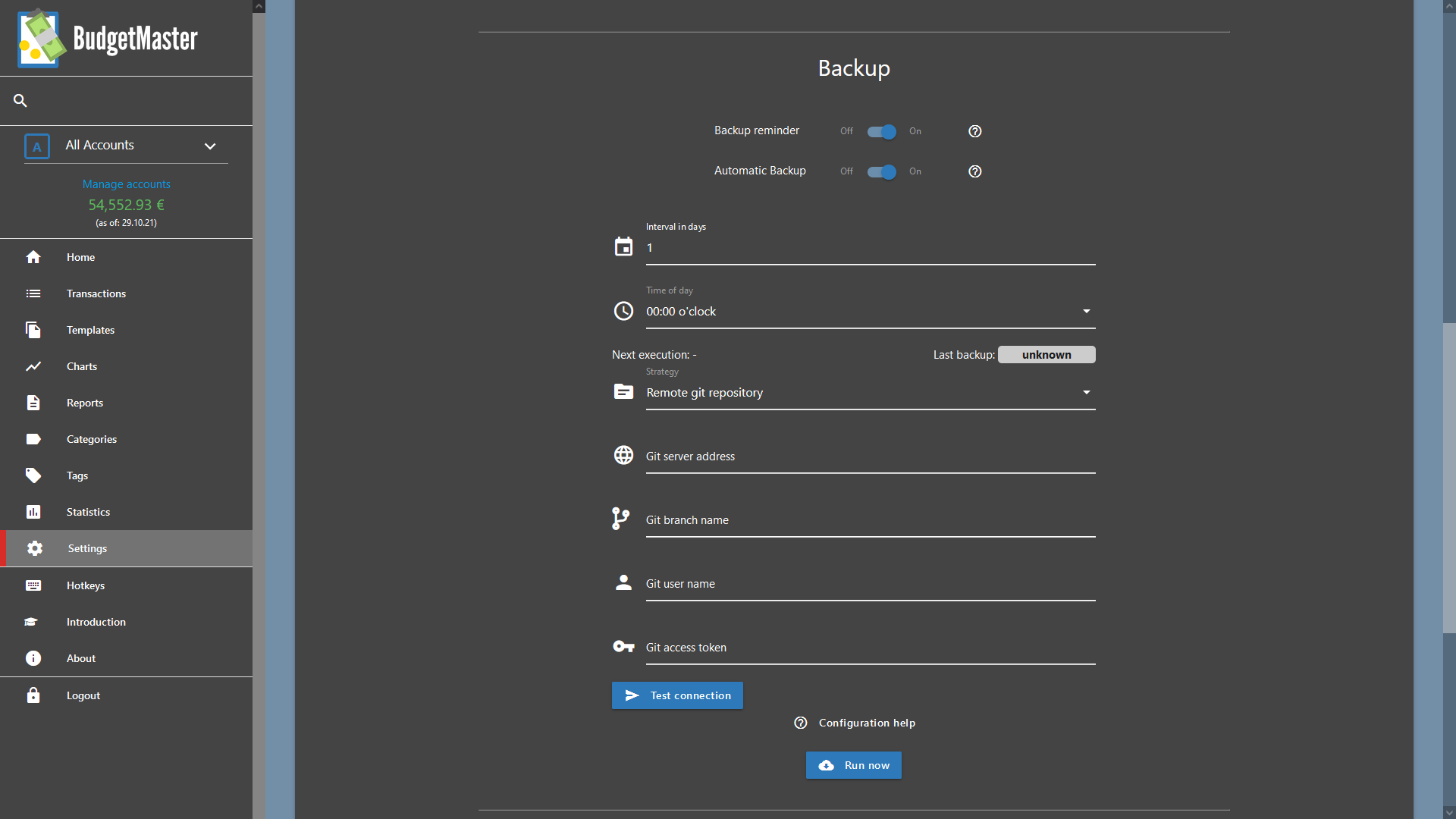Click the page vertical scrollbar thumb
This screenshot has height=819, width=1456.
[1449, 478]
